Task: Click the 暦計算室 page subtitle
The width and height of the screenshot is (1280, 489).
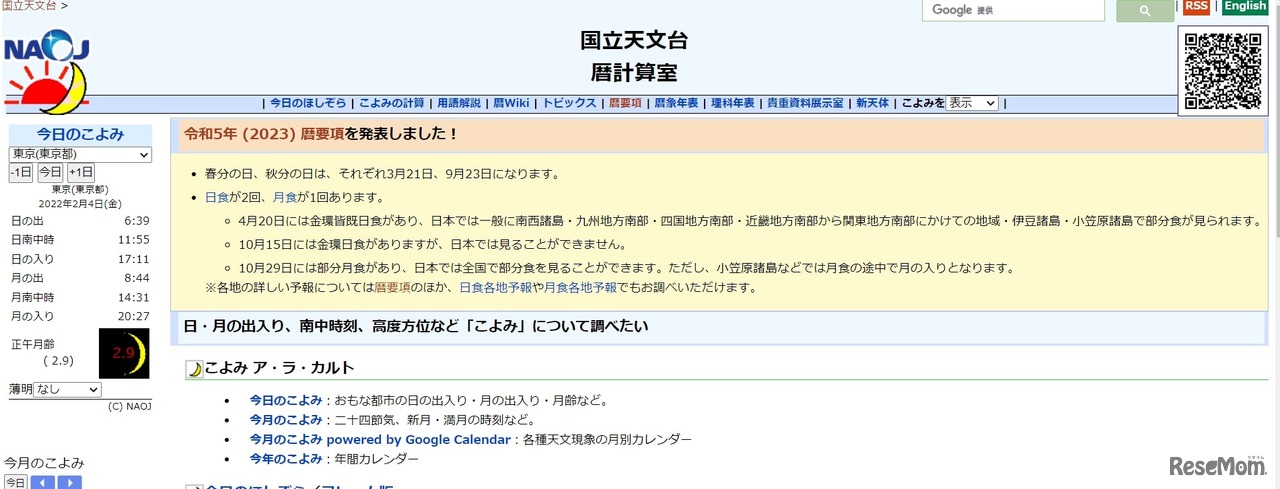Action: (634, 73)
